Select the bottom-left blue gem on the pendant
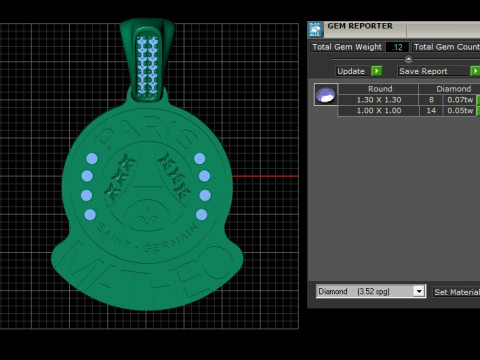Screen dimensions: 480x360 (x=90, y=215)
